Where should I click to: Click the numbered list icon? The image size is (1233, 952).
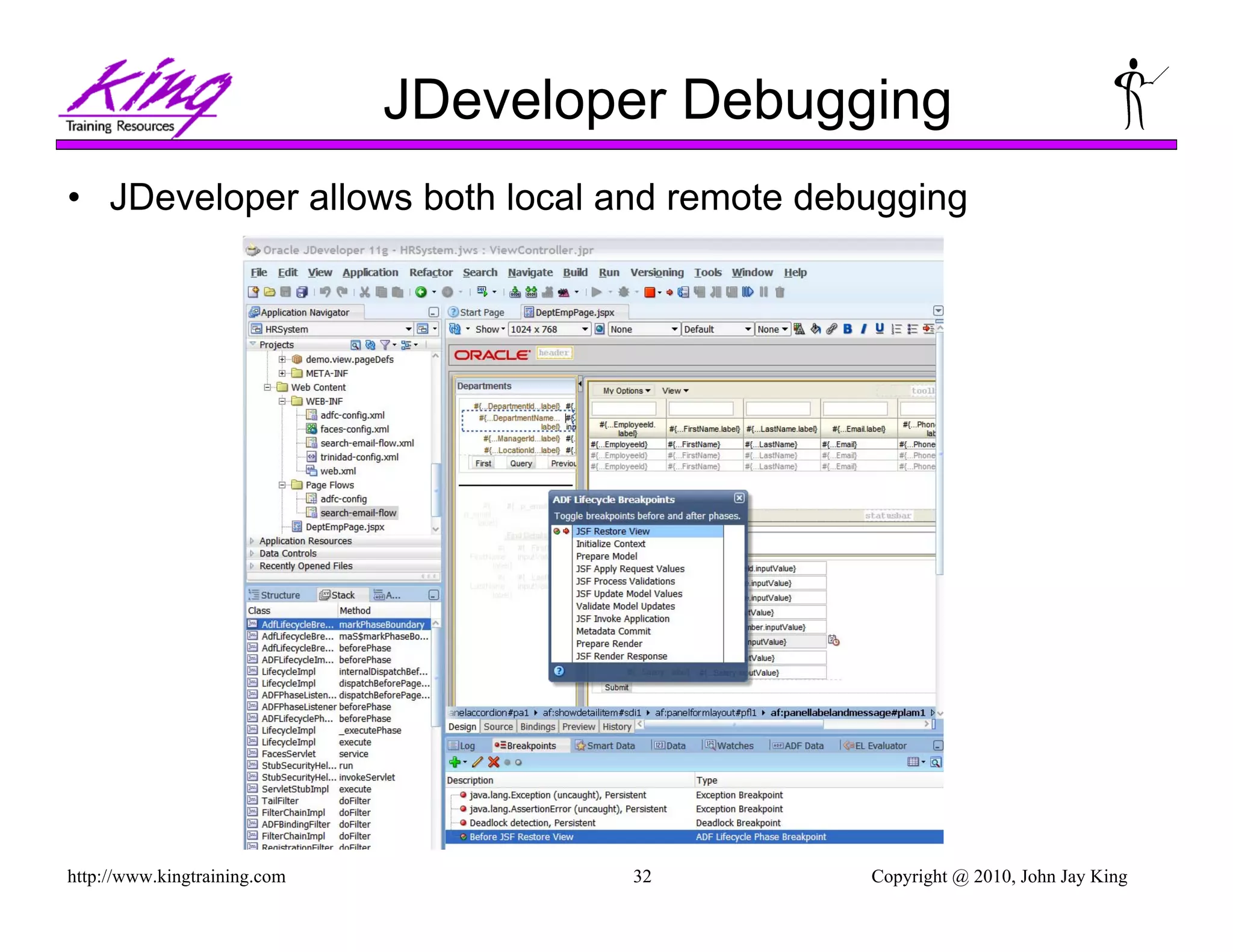point(896,329)
